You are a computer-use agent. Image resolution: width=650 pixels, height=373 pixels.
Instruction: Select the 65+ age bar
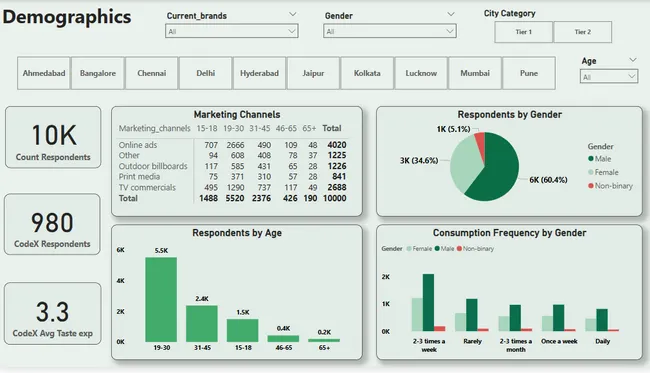[x=324, y=340]
